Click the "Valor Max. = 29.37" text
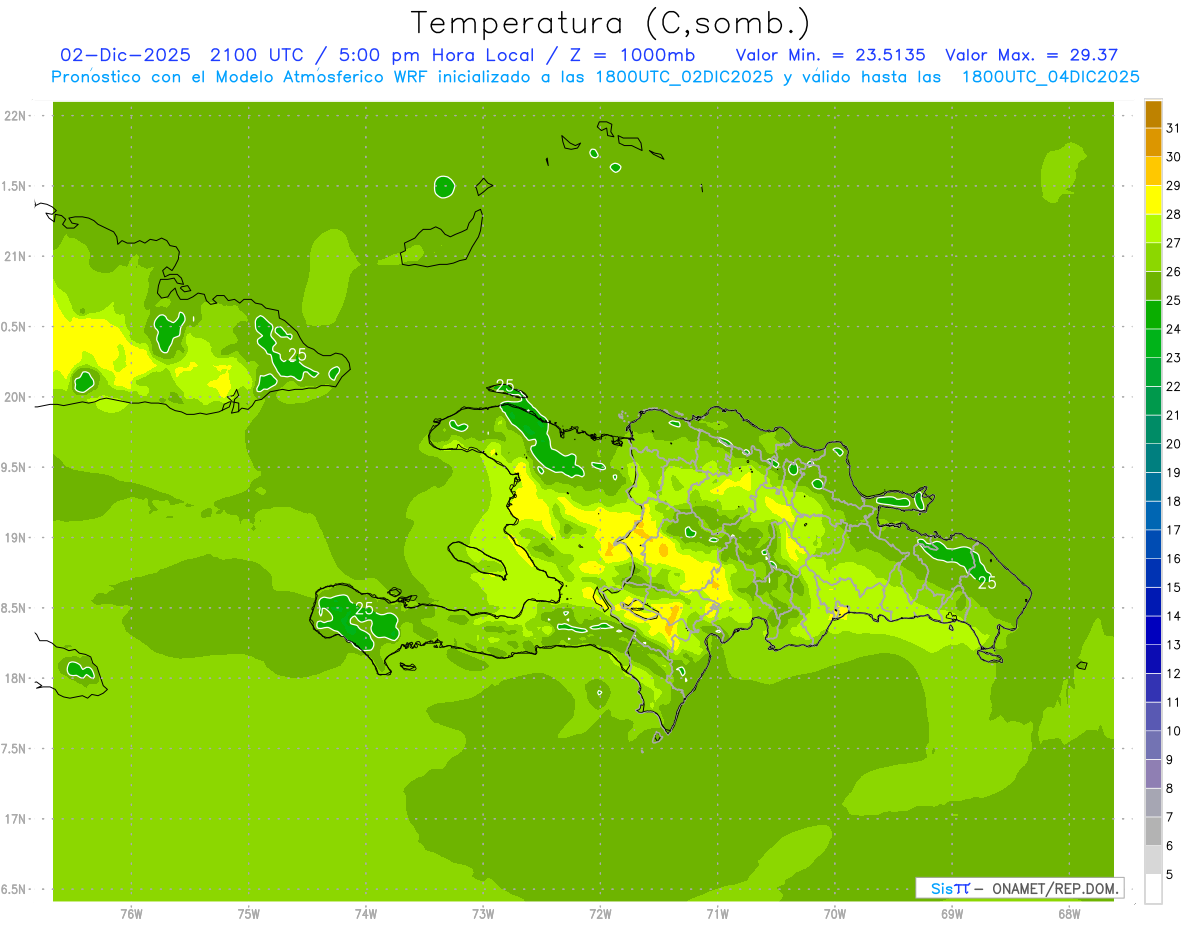Screen dimensions: 1200x927 [x=1031, y=55]
